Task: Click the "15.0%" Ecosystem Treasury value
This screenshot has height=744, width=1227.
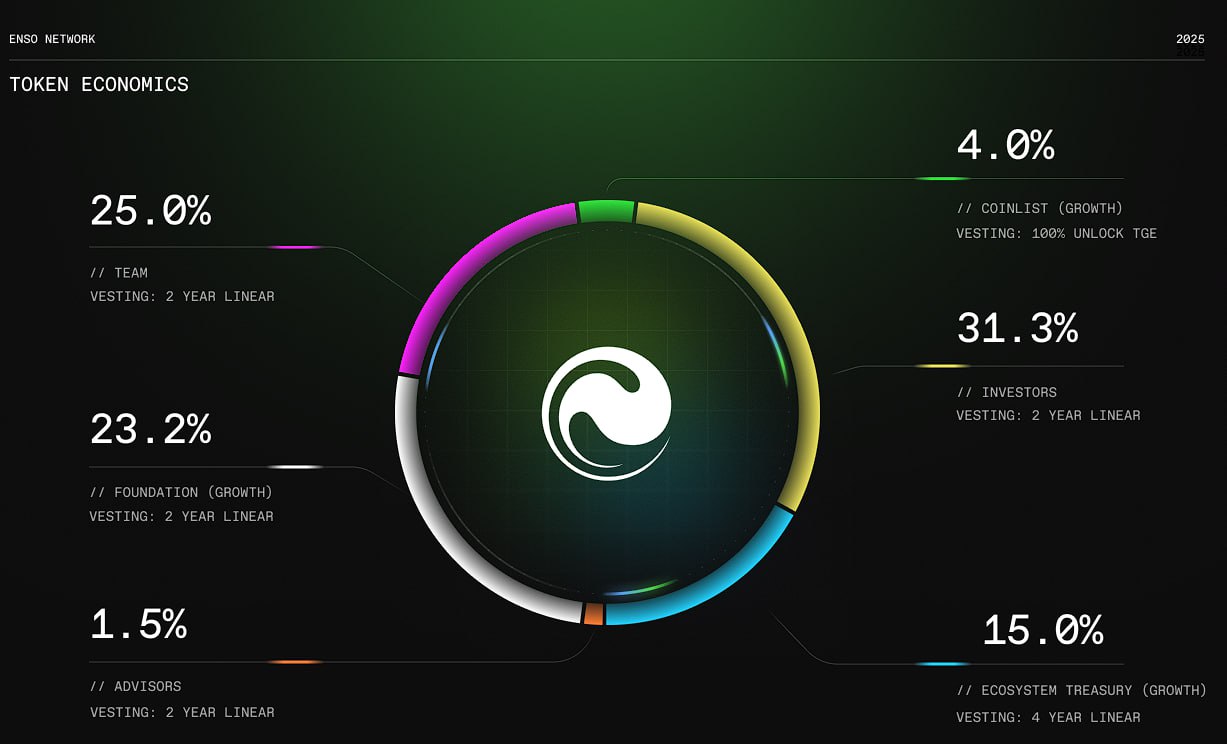Action: click(1043, 631)
